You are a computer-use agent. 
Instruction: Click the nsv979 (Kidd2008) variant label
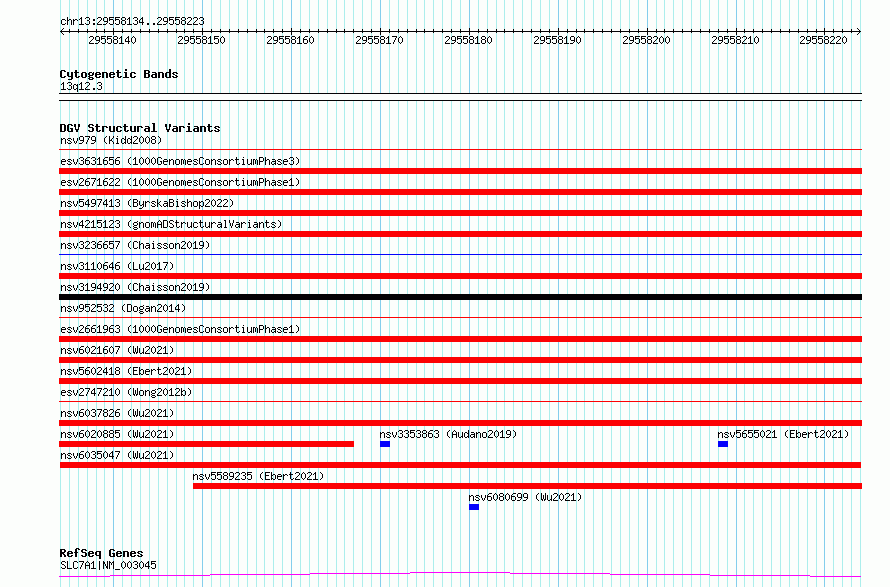point(111,140)
